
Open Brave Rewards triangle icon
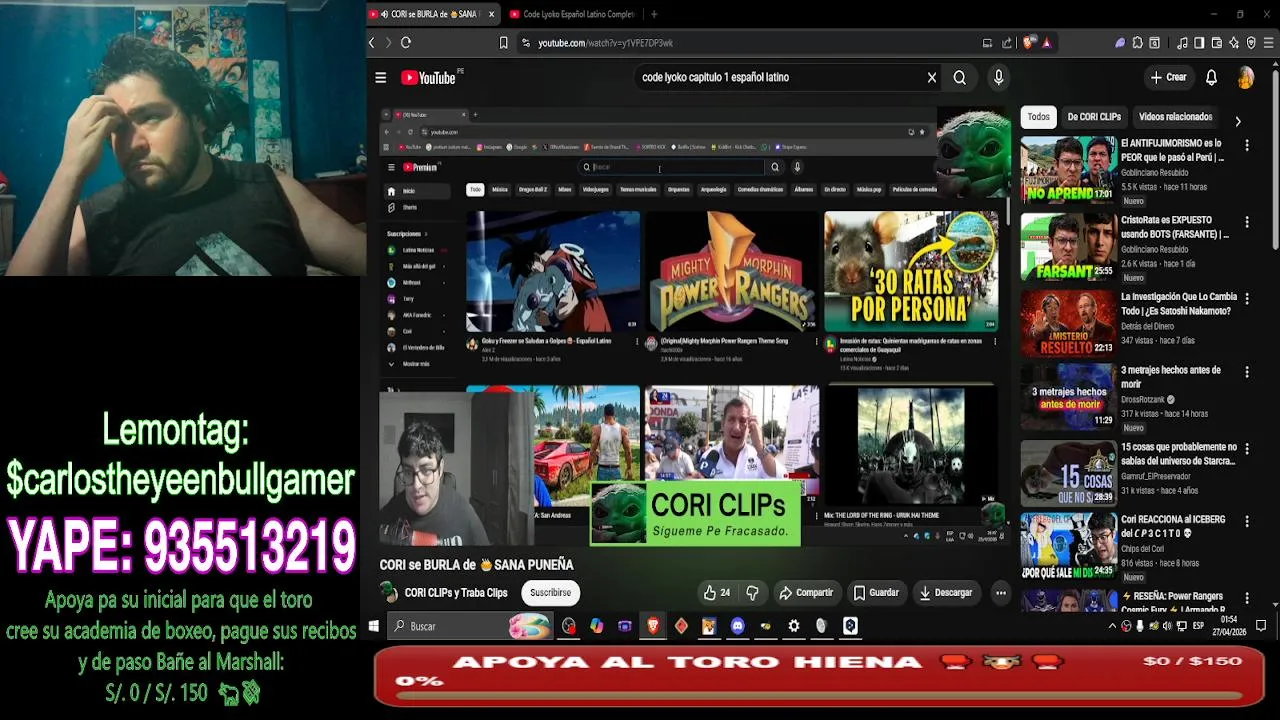[x=1047, y=43]
